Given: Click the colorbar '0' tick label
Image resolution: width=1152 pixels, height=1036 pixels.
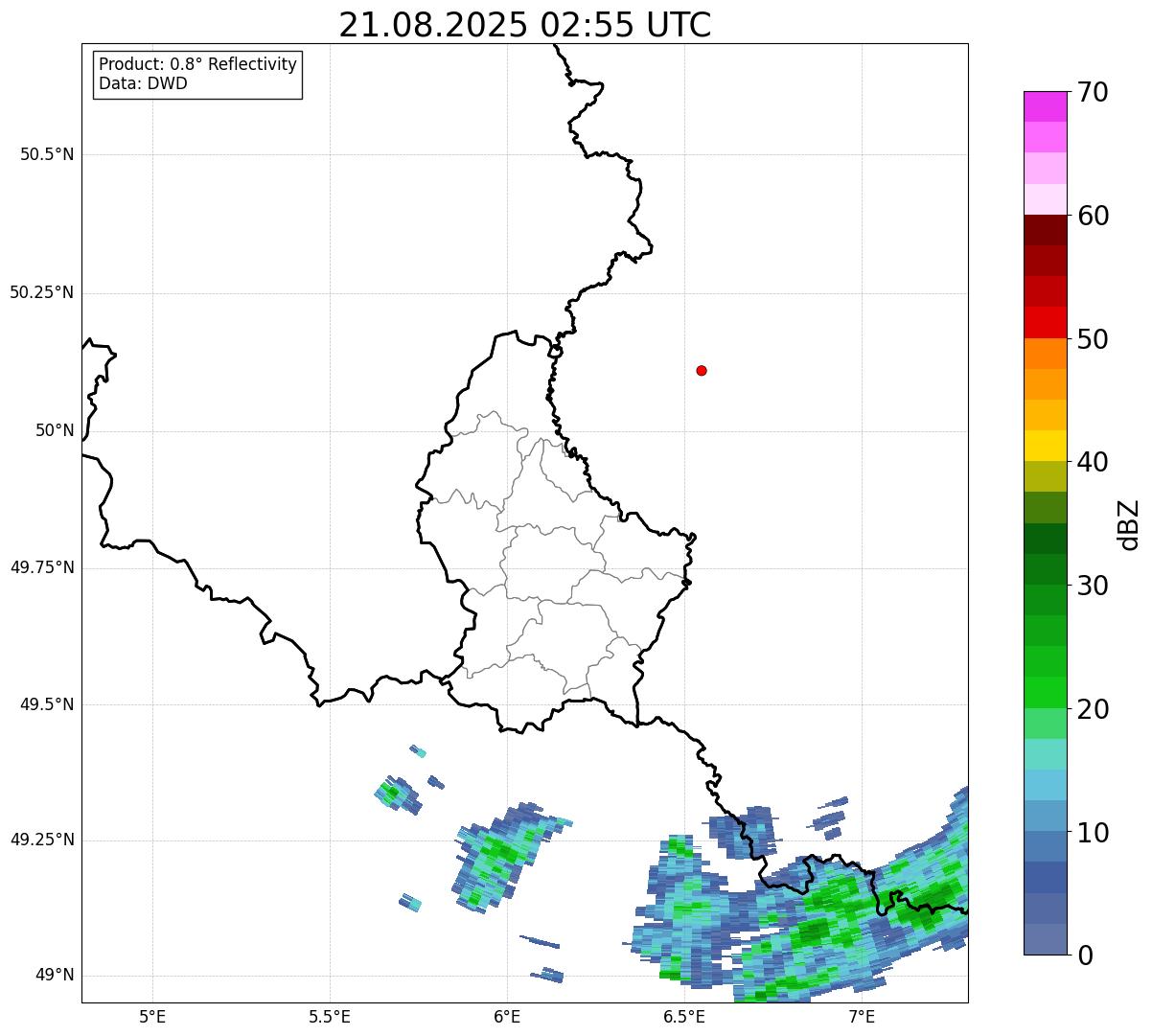Looking at the screenshot, I should point(1085,955).
